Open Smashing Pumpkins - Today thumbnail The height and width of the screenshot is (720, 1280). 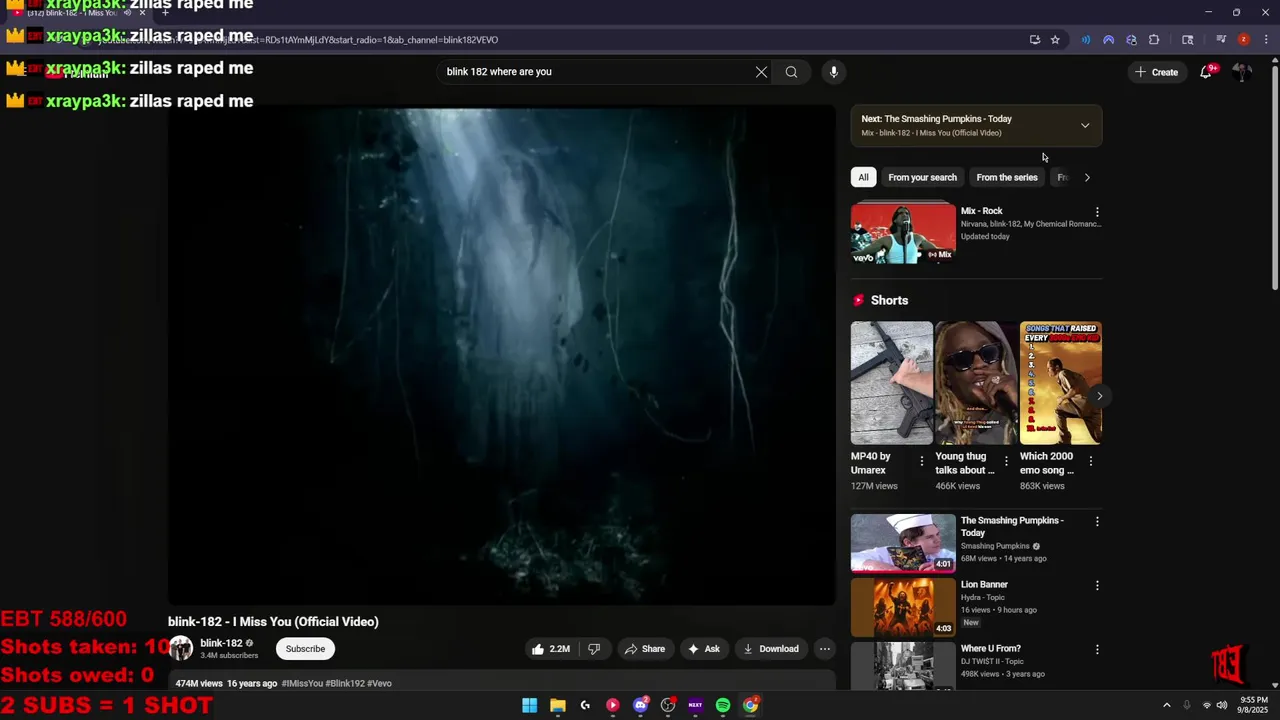tap(903, 543)
